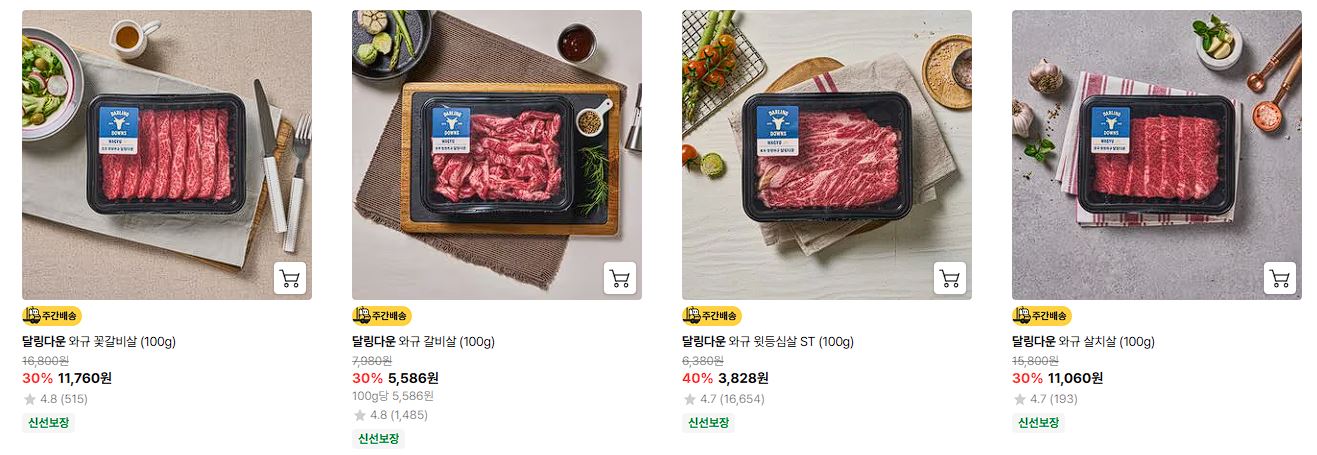The image size is (1317, 455).
Task: Open 달링다운 와규 갈비살 (100g) product link
Action: pyautogui.click(x=423, y=341)
